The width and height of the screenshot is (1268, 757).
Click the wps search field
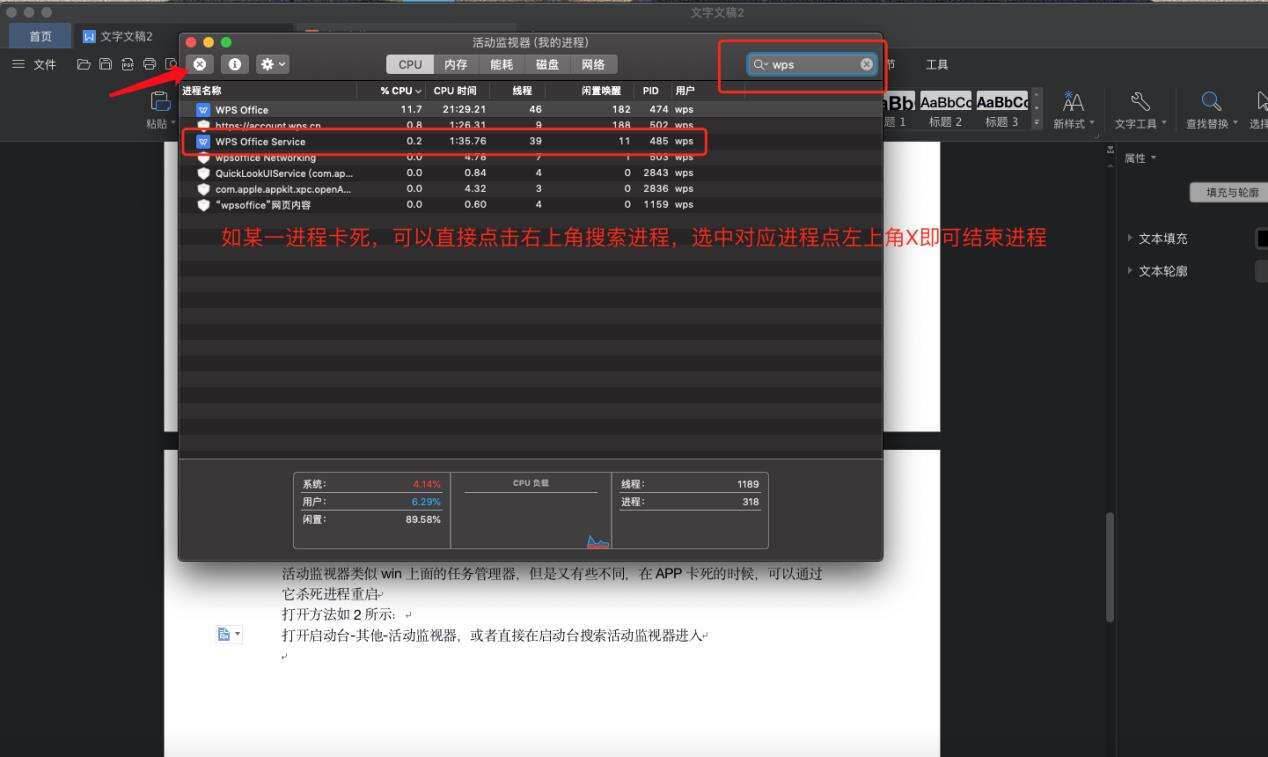tap(812, 64)
